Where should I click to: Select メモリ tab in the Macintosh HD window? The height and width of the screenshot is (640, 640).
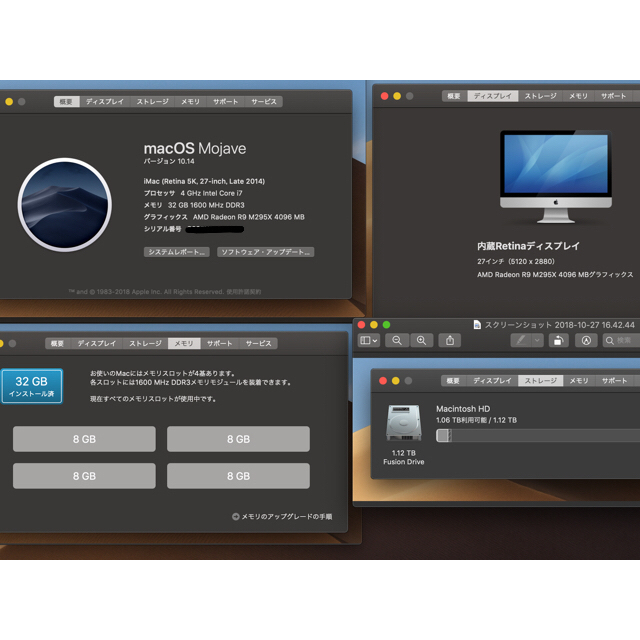[579, 381]
